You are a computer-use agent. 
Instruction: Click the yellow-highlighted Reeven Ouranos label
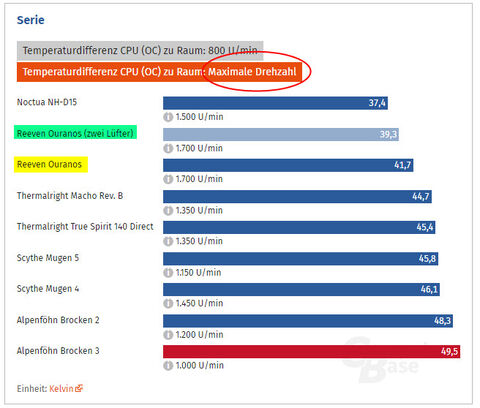(49, 164)
